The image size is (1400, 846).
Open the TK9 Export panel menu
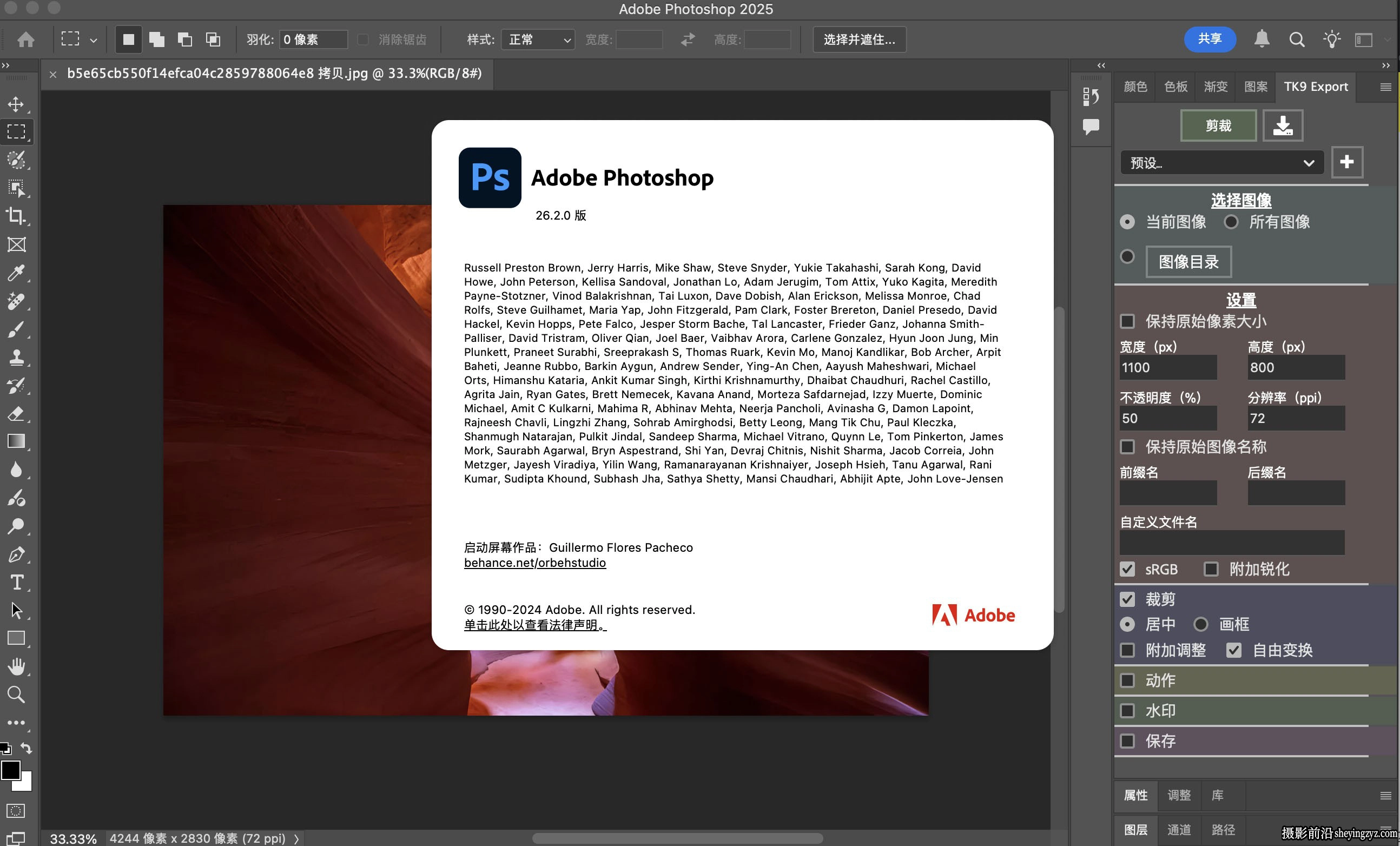pyautogui.click(x=1385, y=87)
